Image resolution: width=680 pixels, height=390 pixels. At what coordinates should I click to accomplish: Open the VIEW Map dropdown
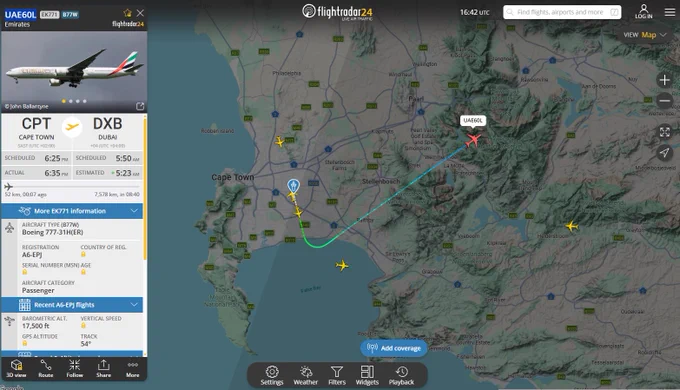click(x=645, y=35)
